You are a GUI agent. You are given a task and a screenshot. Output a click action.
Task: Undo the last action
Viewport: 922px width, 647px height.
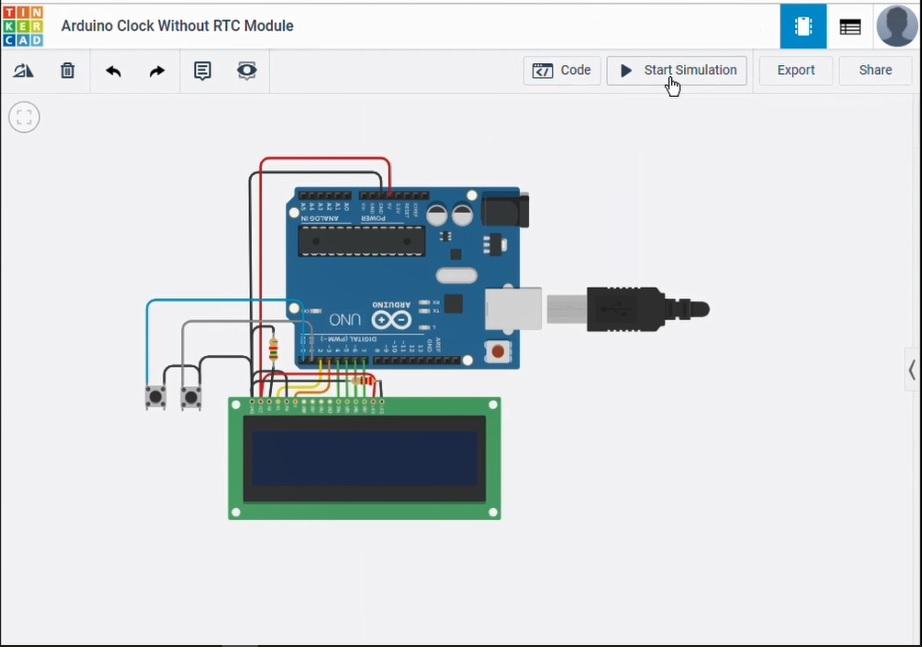click(113, 71)
